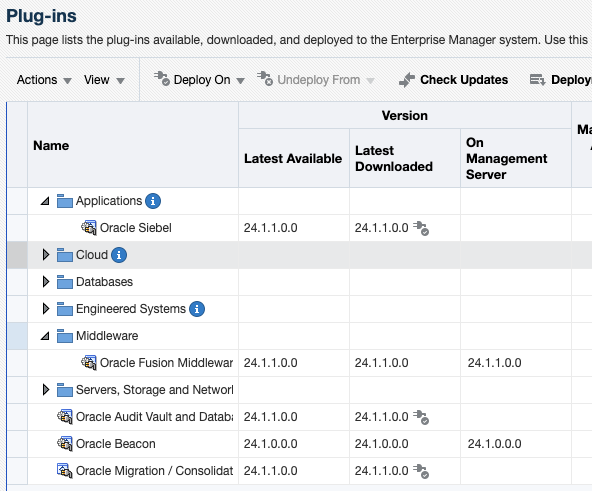This screenshot has width=592, height=491.
Task: Select the Oracle Beacon plug-in row
Action: [x=300, y=444]
